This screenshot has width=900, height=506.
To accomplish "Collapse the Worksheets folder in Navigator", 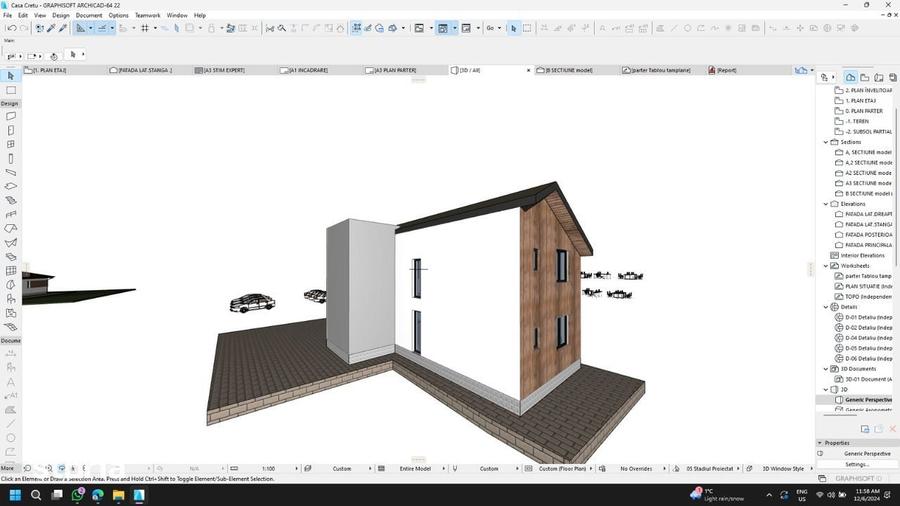I will [826, 266].
